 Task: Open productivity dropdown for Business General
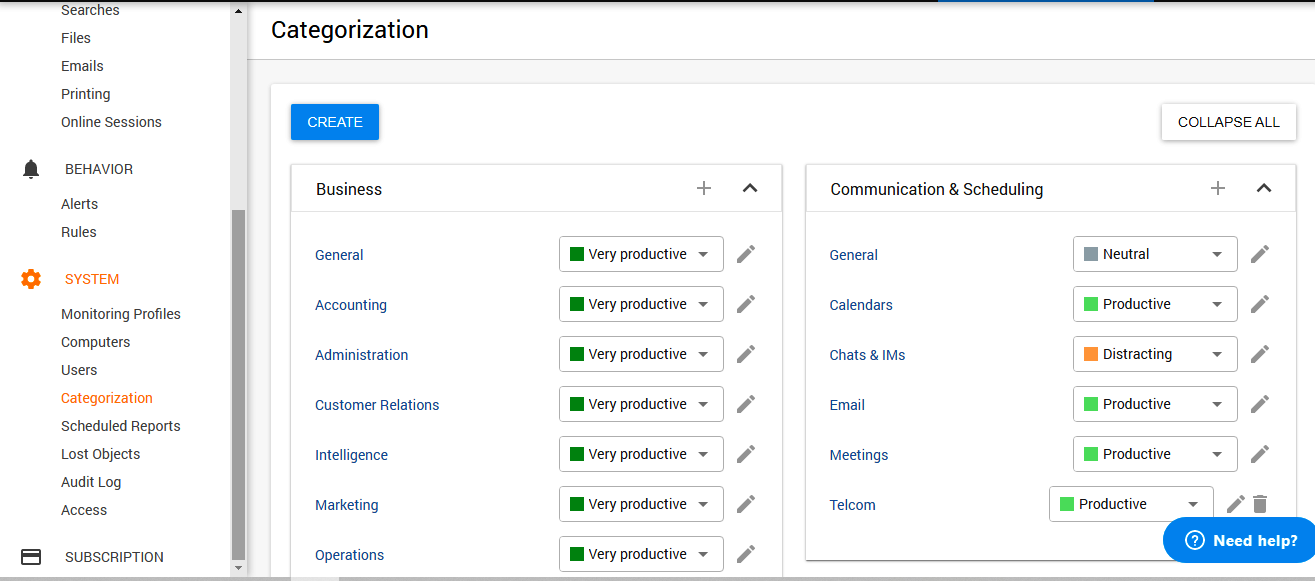tap(641, 254)
